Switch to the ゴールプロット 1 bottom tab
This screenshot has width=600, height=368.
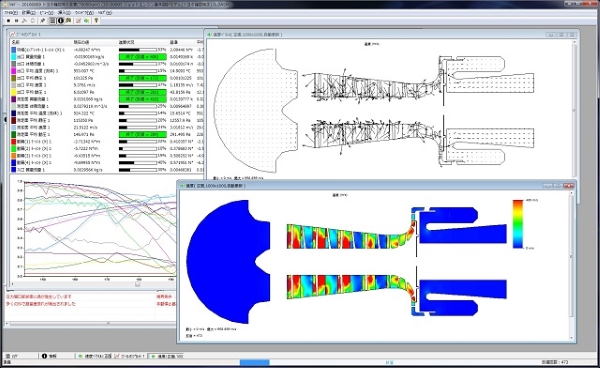click(130, 356)
